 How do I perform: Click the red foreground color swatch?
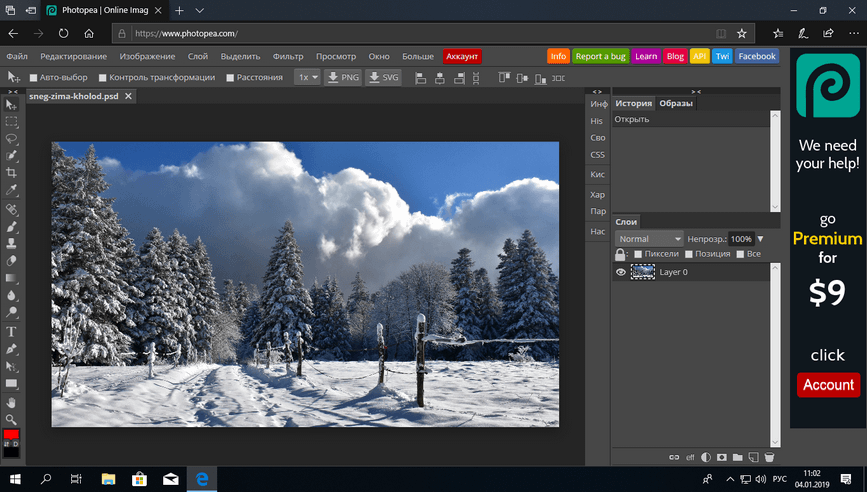click(x=11, y=434)
